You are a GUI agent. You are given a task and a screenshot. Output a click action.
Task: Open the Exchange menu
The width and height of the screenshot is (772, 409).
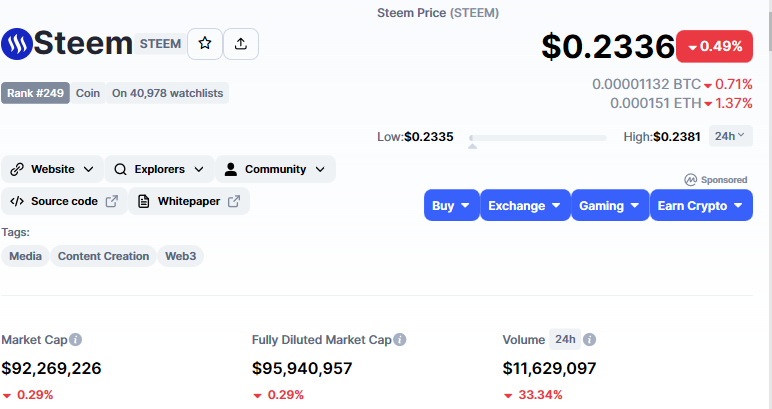pos(525,206)
